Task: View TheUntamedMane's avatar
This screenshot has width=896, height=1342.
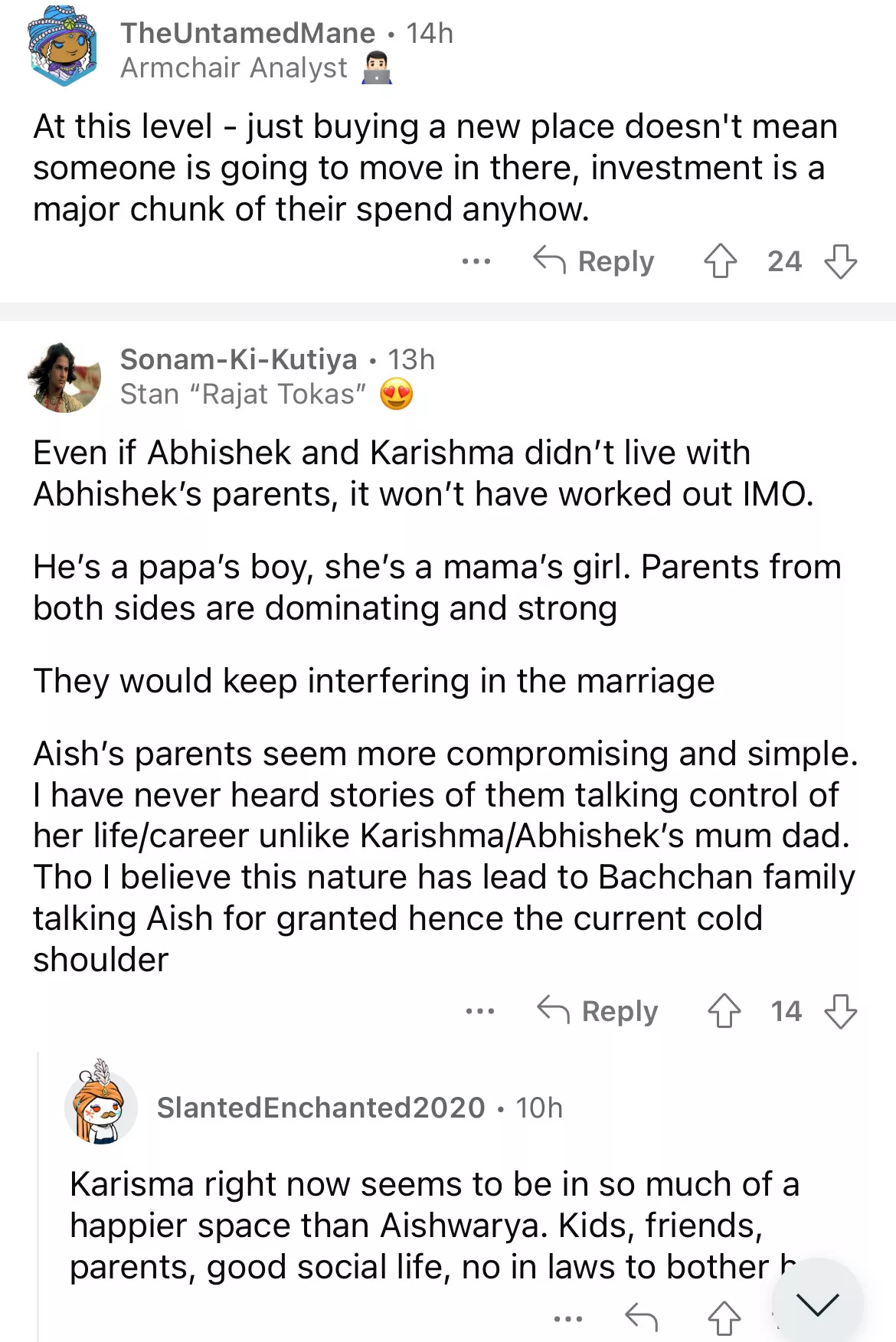Action: 64,46
